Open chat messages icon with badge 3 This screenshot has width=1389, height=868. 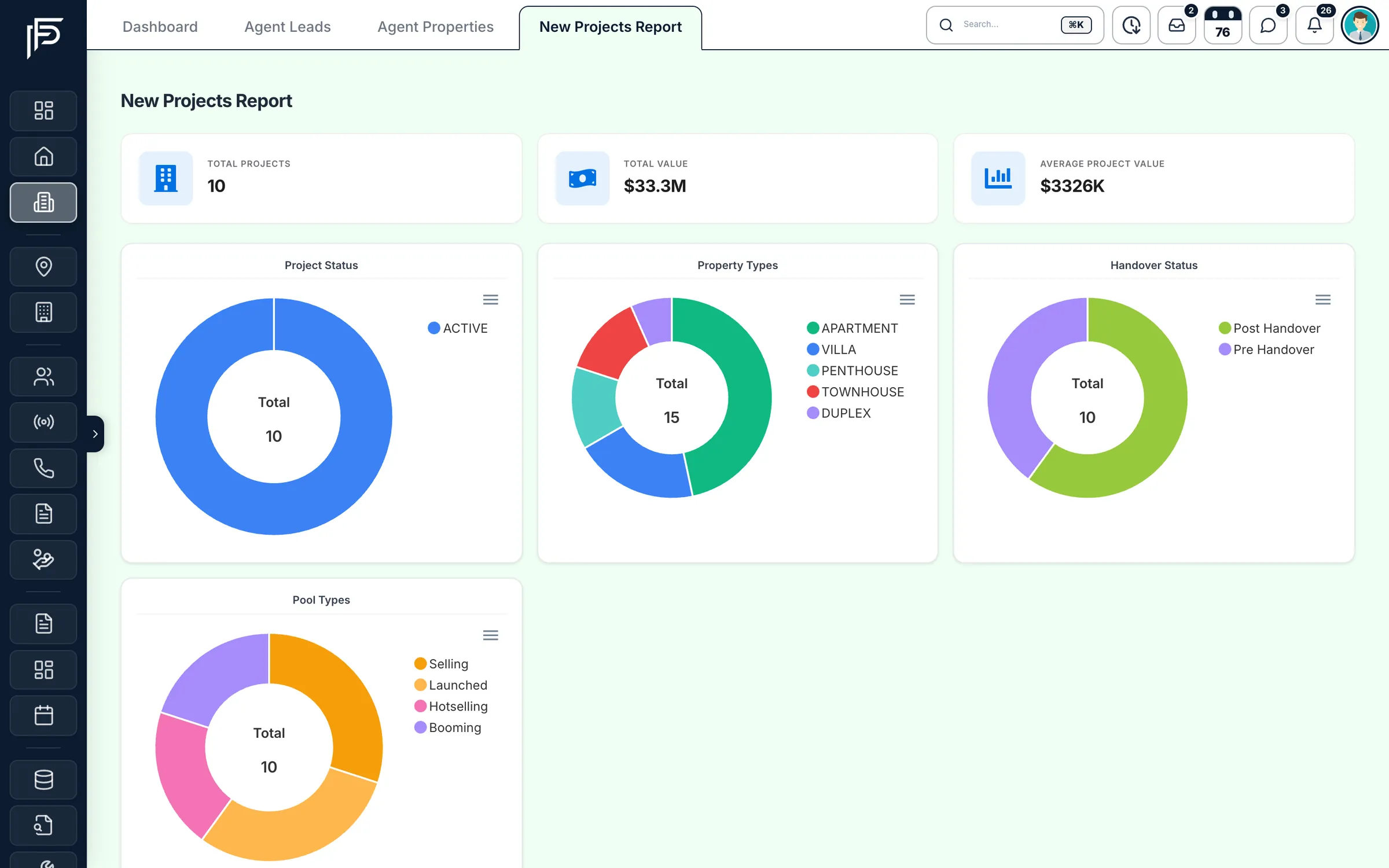point(1268,25)
